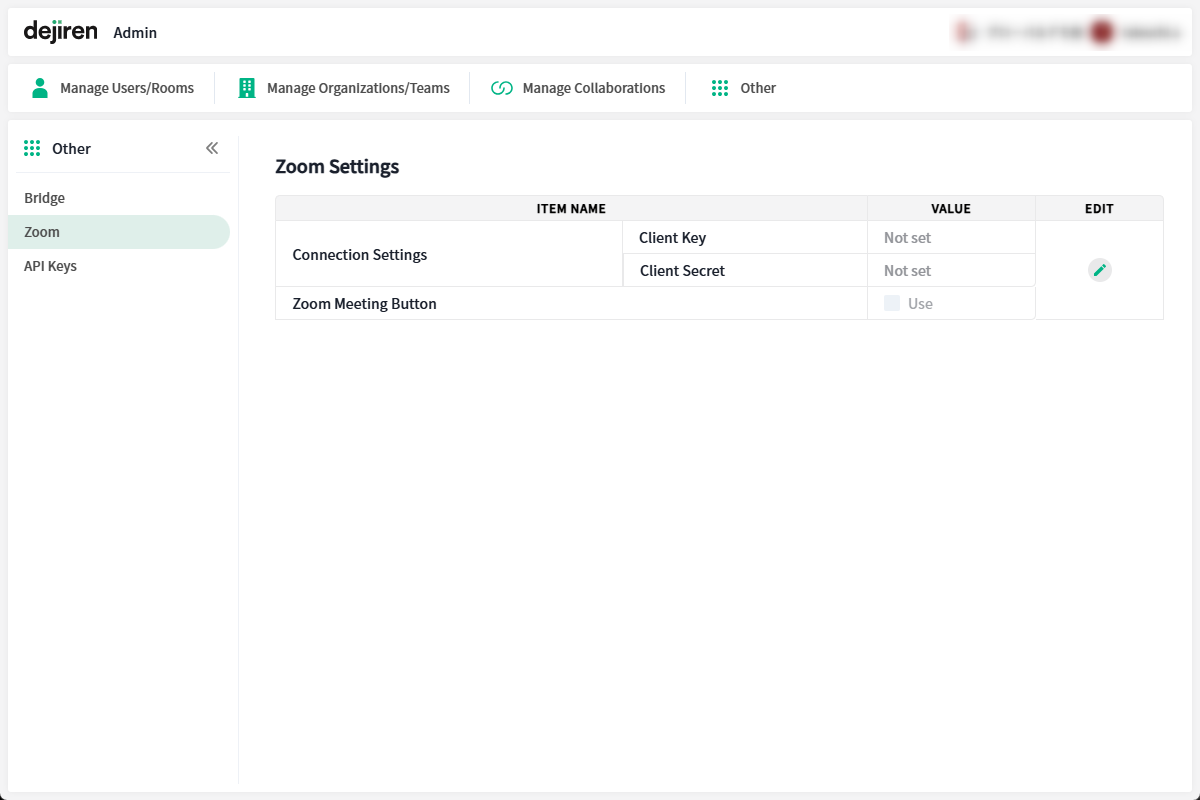Click the Manage Users/Rooms person icon
The height and width of the screenshot is (800, 1200).
click(x=40, y=88)
